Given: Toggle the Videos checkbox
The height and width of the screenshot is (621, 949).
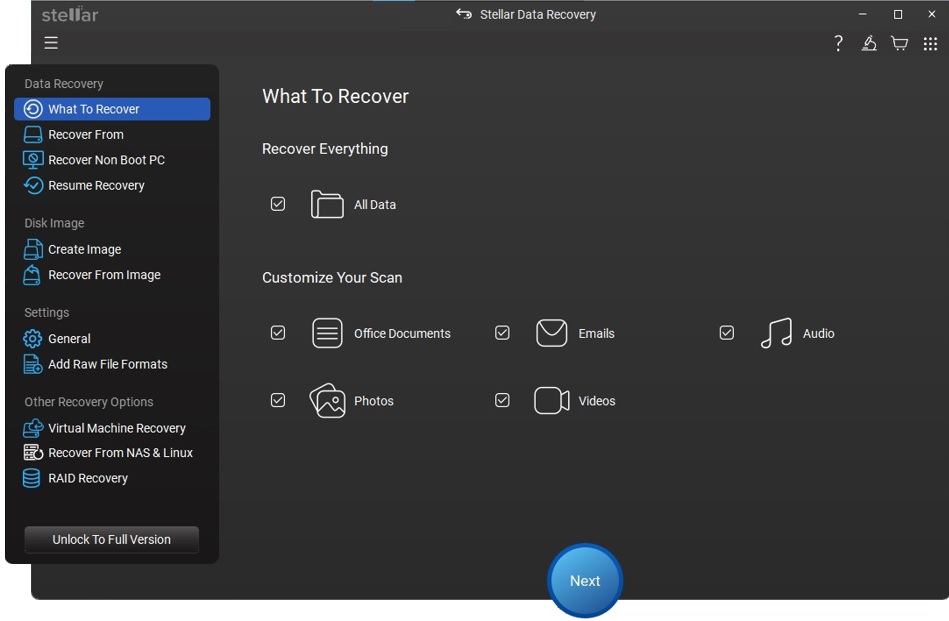Looking at the screenshot, I should 502,400.
